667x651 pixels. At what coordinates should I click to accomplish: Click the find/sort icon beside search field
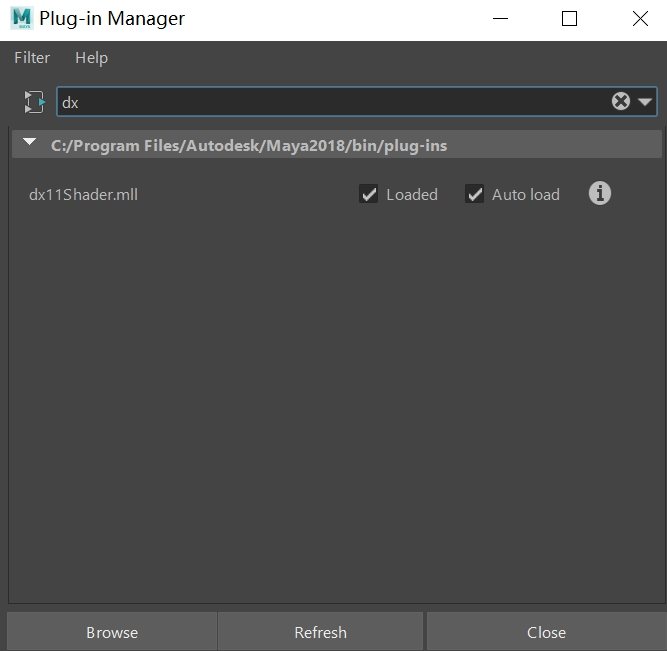34,102
